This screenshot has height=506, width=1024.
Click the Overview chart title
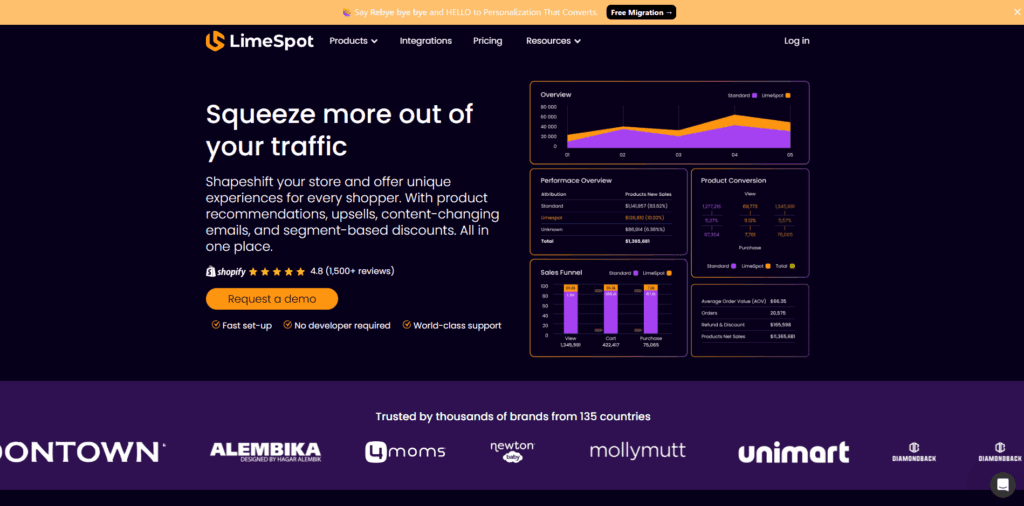[556, 95]
